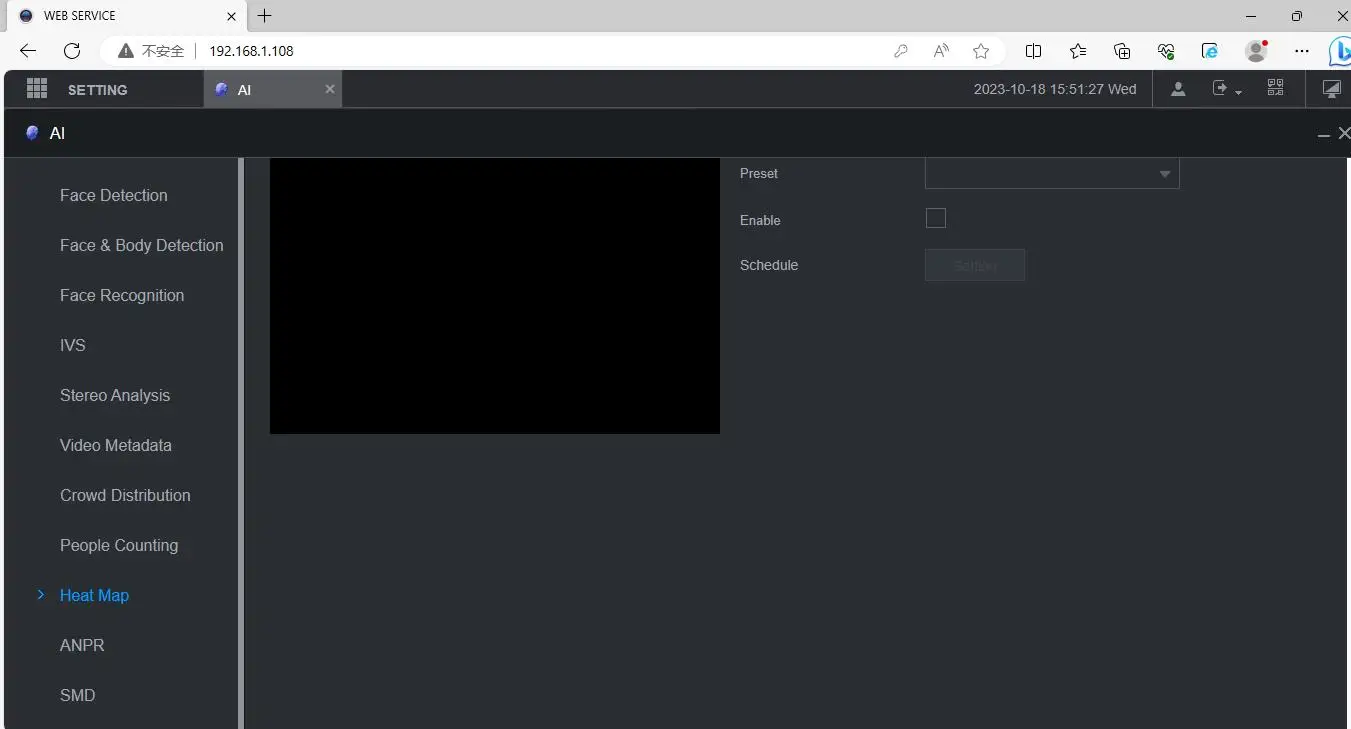Open the favorites list icon

[x=1078, y=51]
